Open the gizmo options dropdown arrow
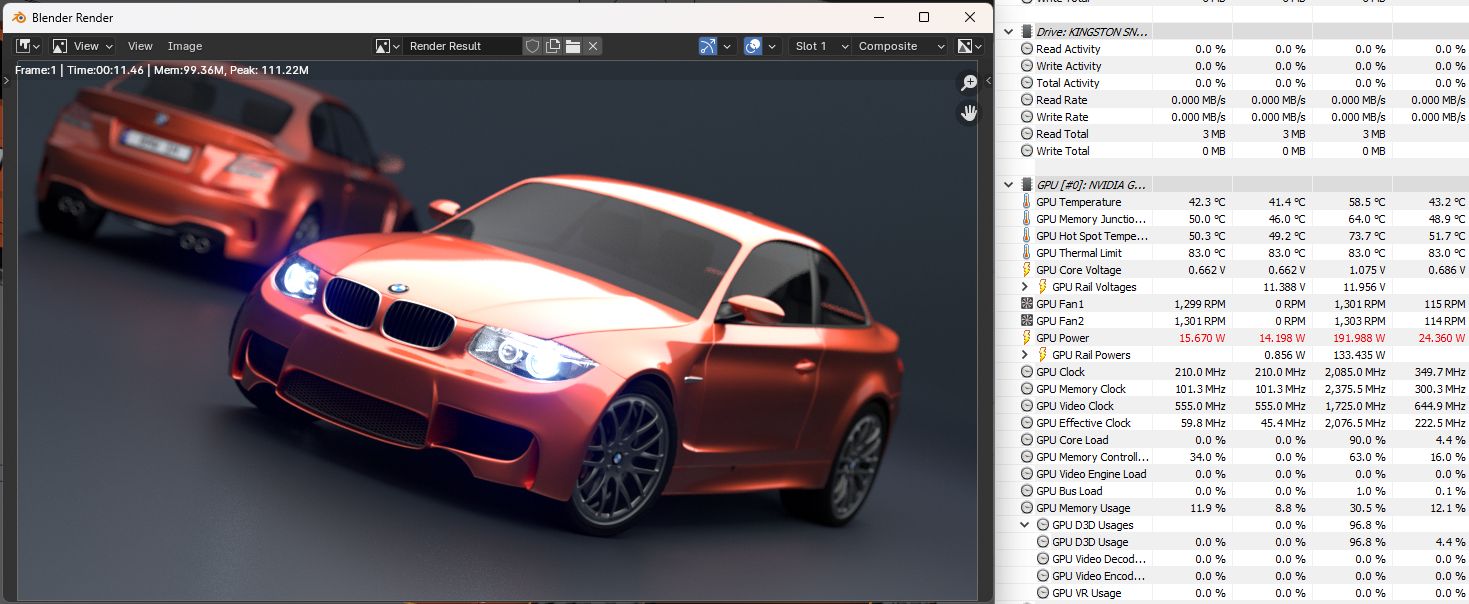1469x604 pixels. click(x=727, y=46)
